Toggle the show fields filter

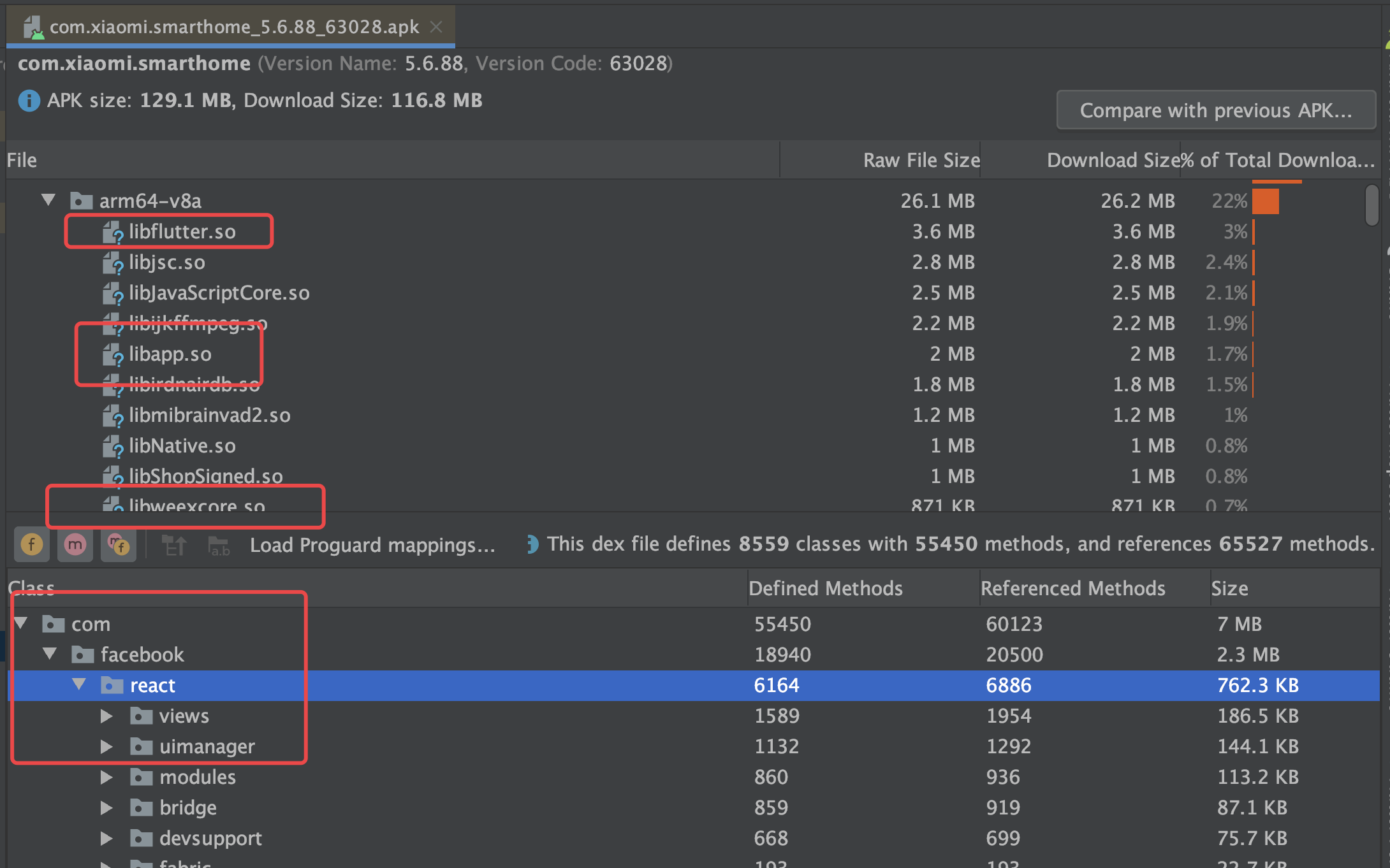31,545
